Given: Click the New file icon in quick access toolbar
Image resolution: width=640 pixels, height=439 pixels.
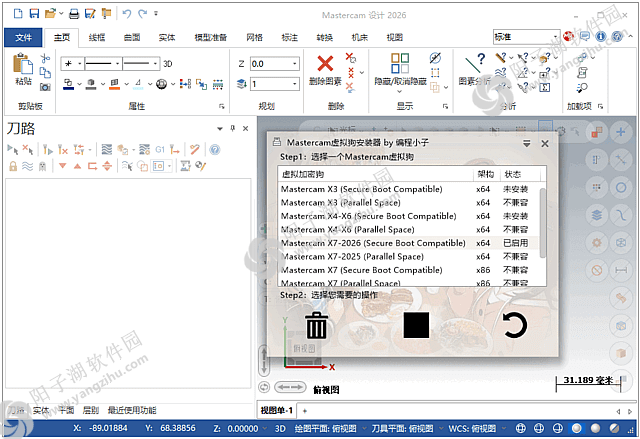Looking at the screenshot, I should click(18, 14).
